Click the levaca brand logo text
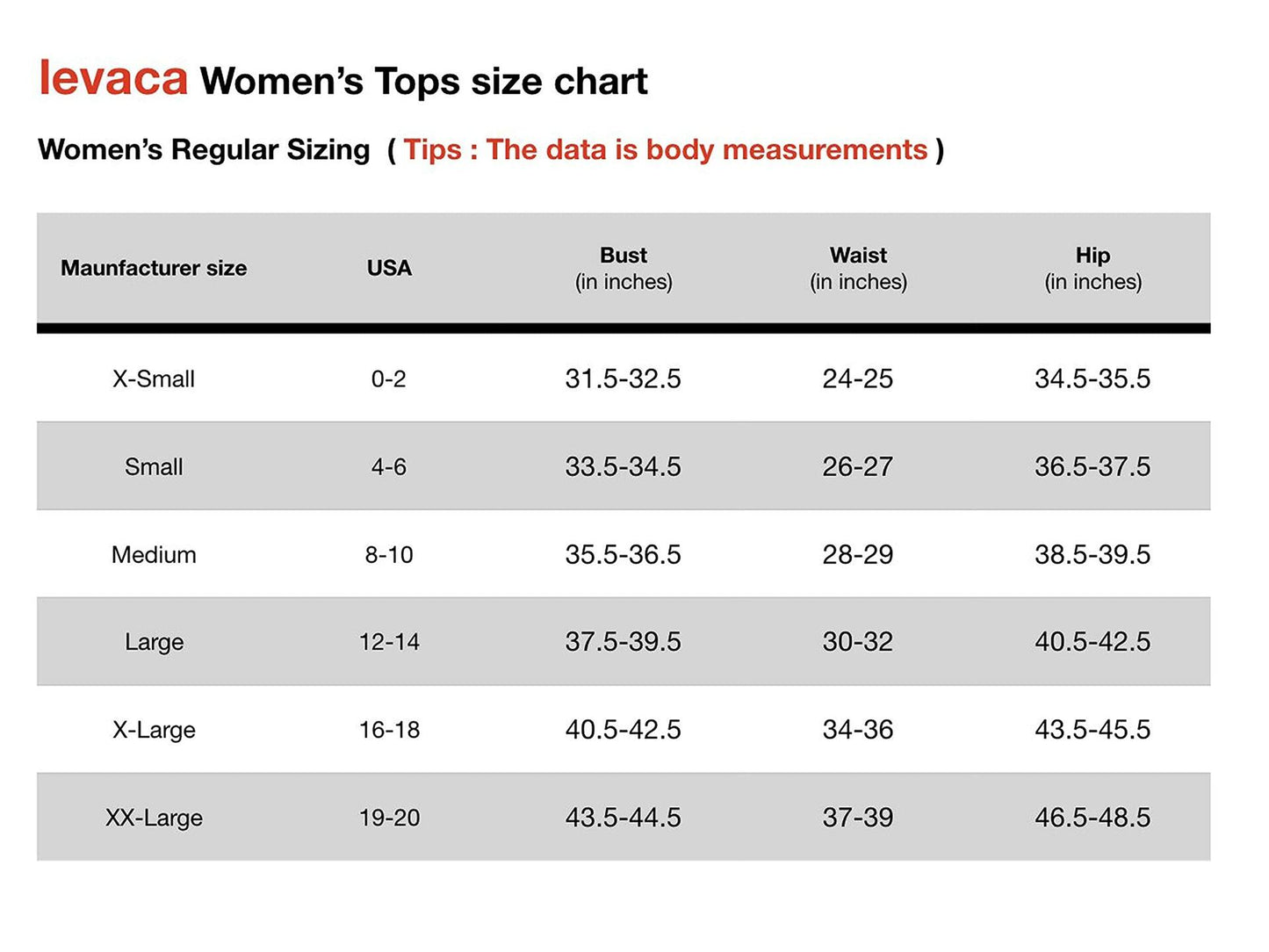Image resolution: width=1269 pixels, height=952 pixels. click(113, 78)
